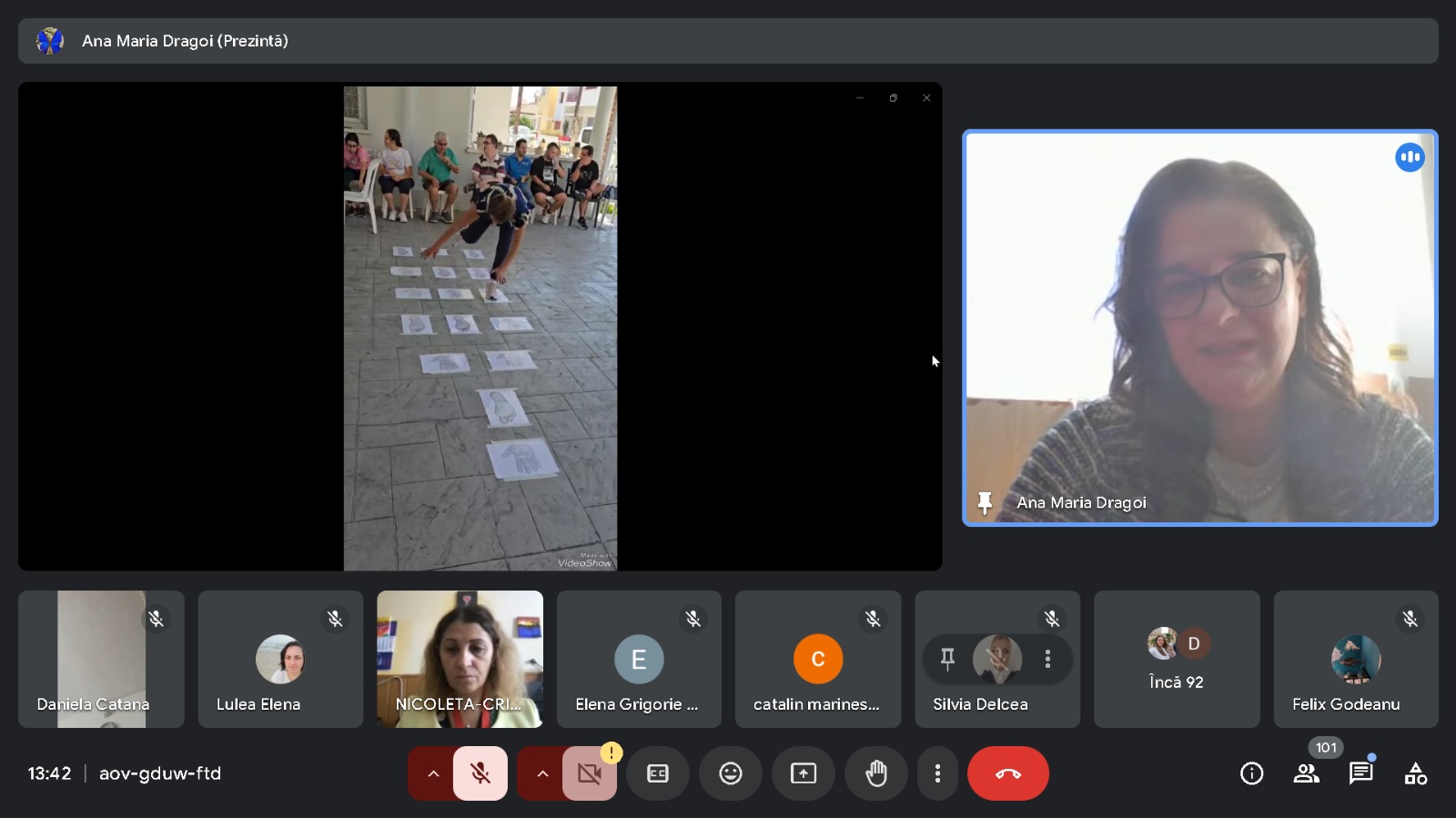The image size is (1456, 818).
Task: Open Silvia Delcea tile options menu
Action: click(1047, 659)
